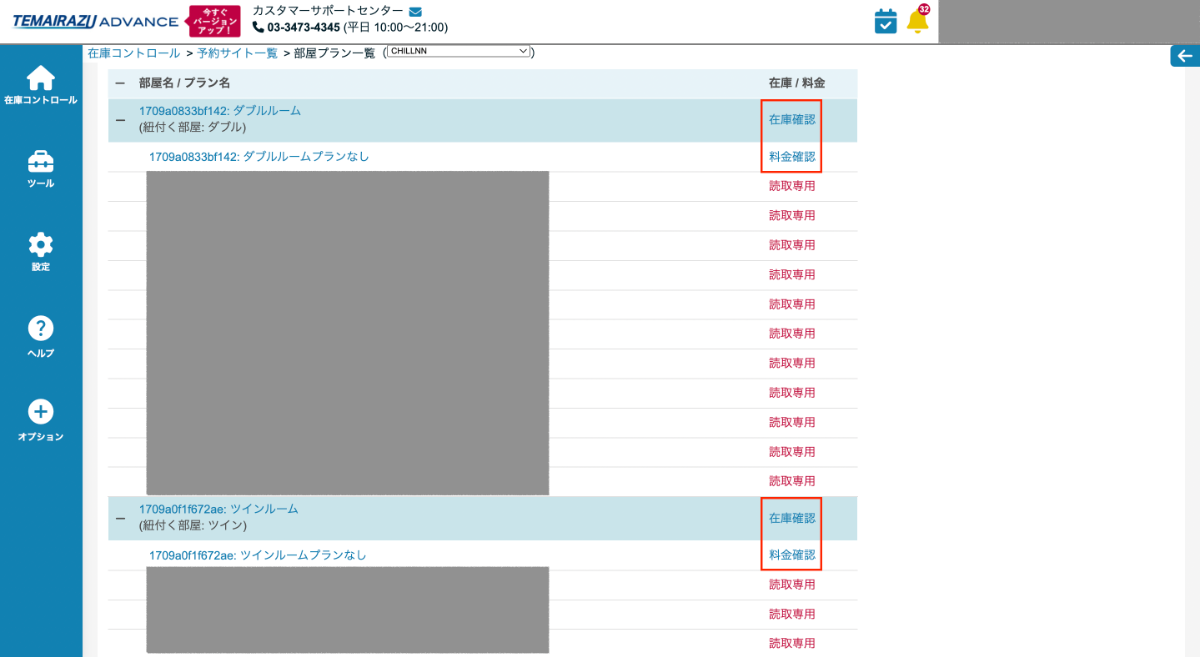
Task: Click 在庫確認 for ツインルーム
Action: tap(791, 518)
